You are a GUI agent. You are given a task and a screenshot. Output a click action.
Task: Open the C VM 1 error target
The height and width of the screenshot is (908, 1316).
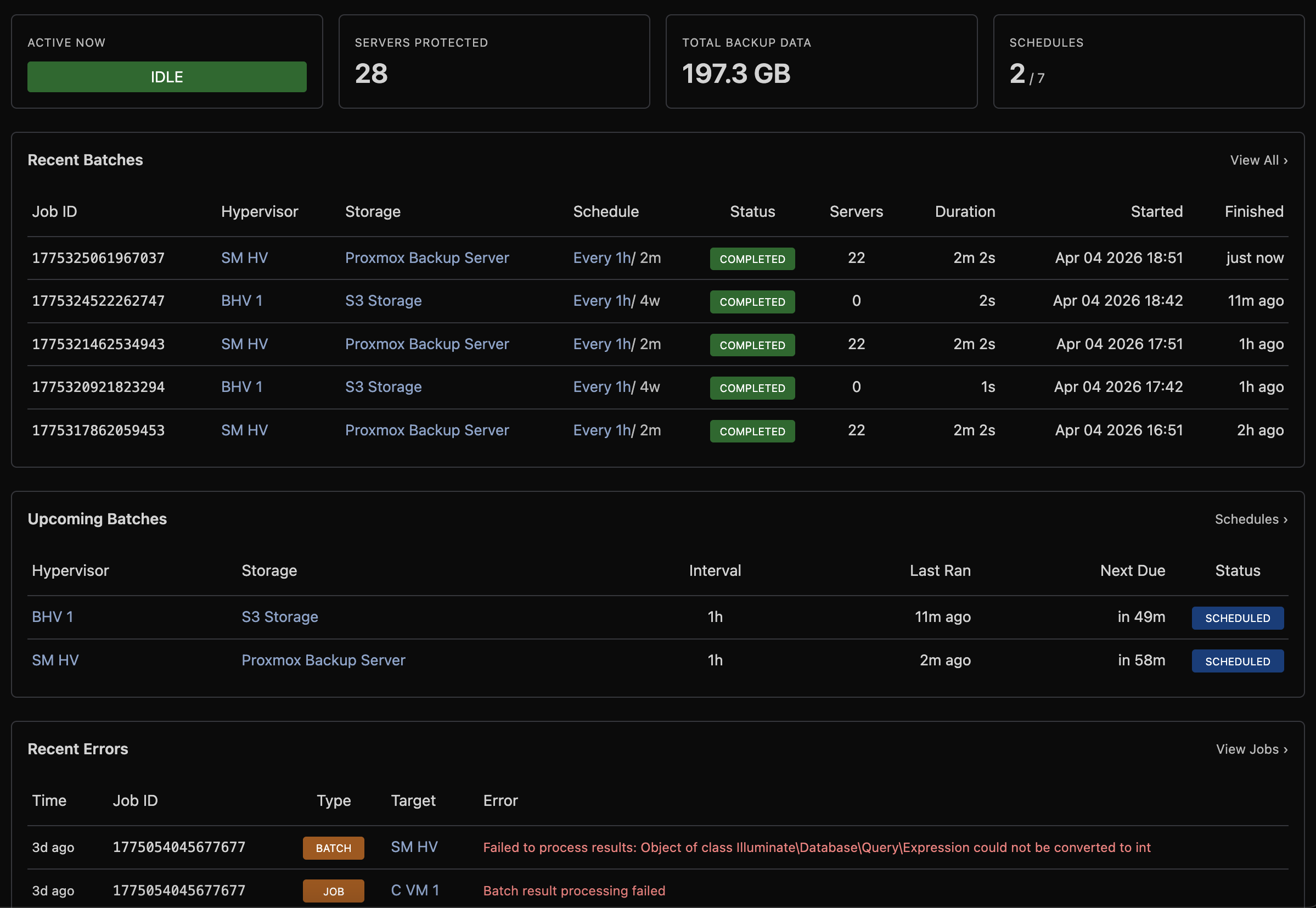414,890
